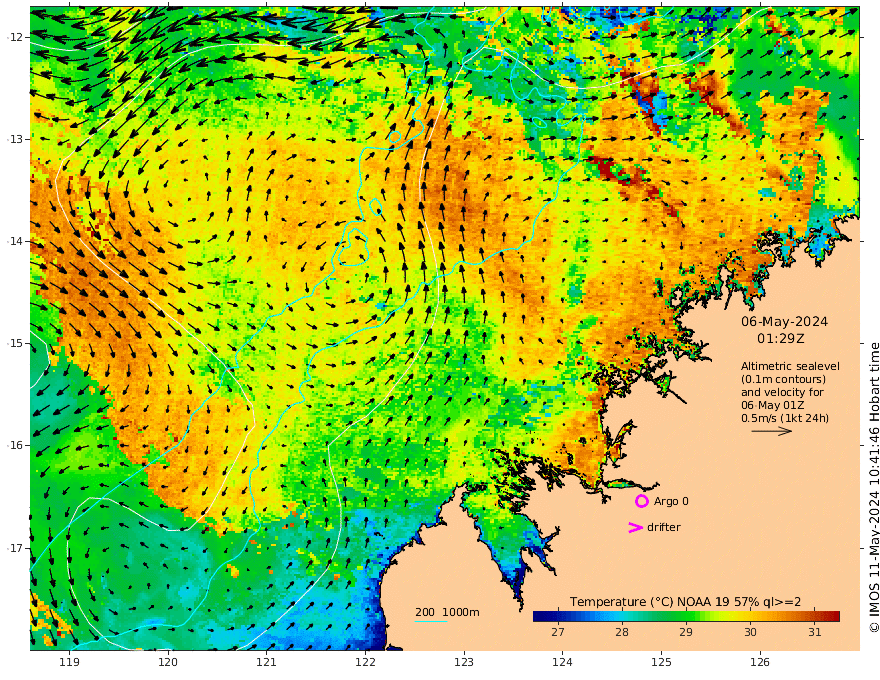The width and height of the screenshot is (880, 680).
Task: Click the 0.5m/s reference velocity arrow
Action: (x=772, y=431)
